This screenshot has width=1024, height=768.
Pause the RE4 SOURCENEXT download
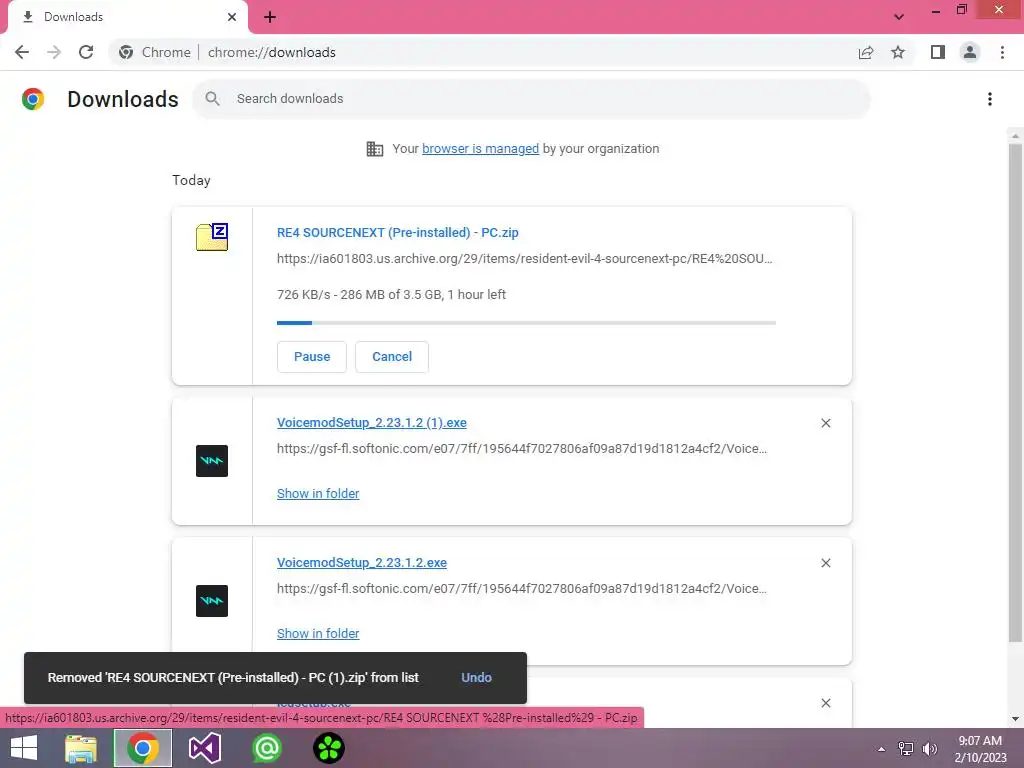312,357
